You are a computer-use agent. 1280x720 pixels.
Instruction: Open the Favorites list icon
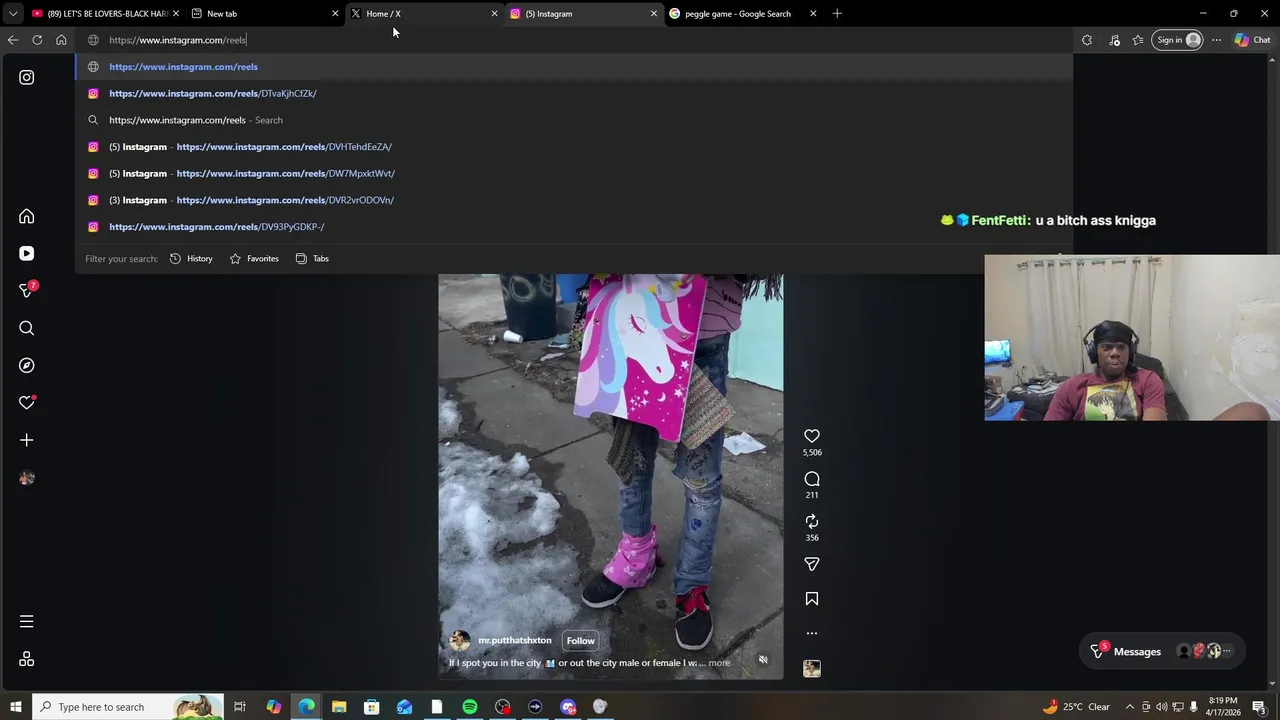coord(1138,40)
